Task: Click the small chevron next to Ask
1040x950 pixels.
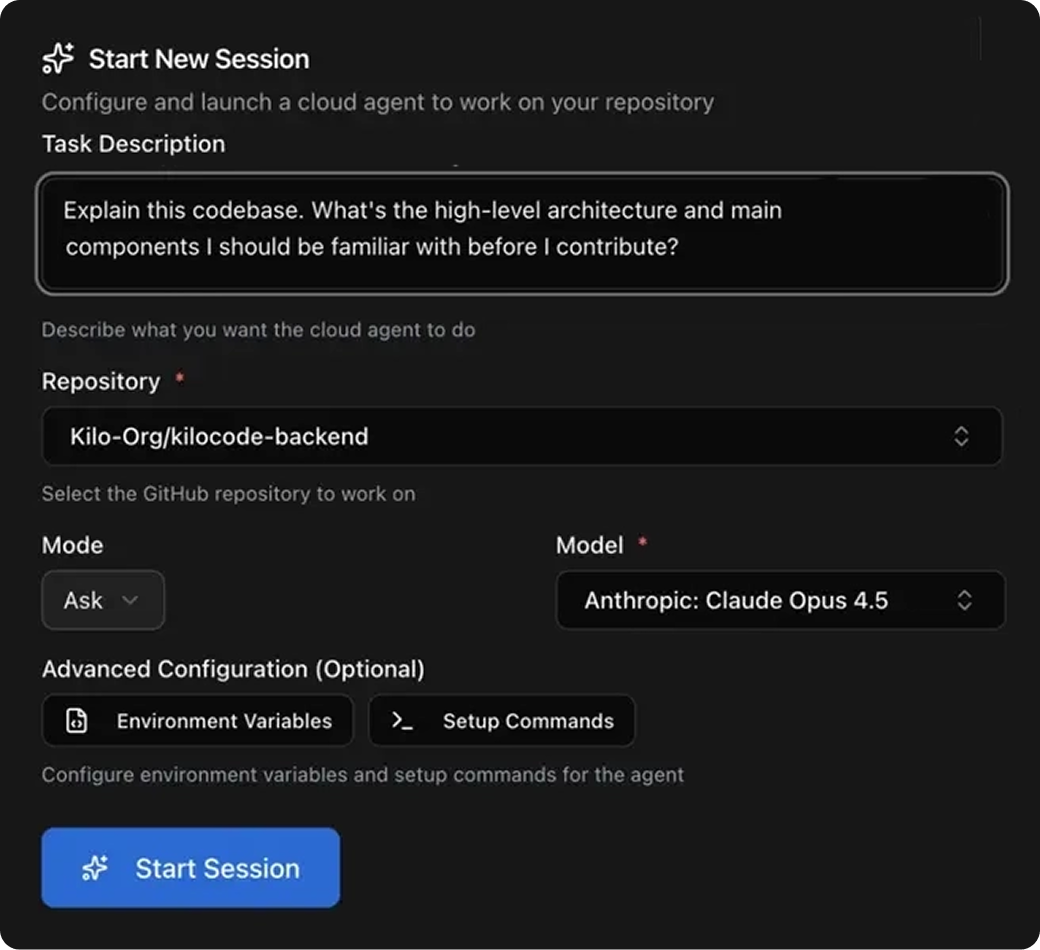Action: click(x=130, y=600)
